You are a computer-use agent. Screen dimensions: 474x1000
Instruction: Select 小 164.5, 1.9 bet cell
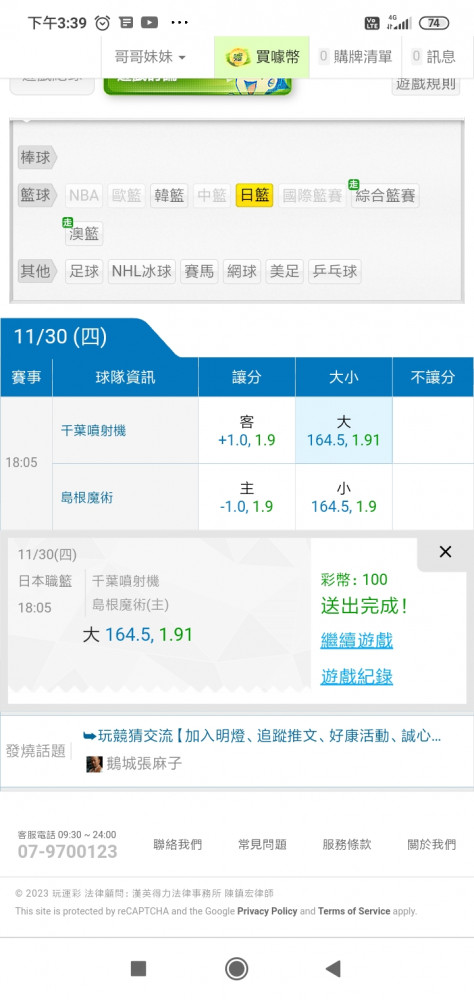[344, 497]
